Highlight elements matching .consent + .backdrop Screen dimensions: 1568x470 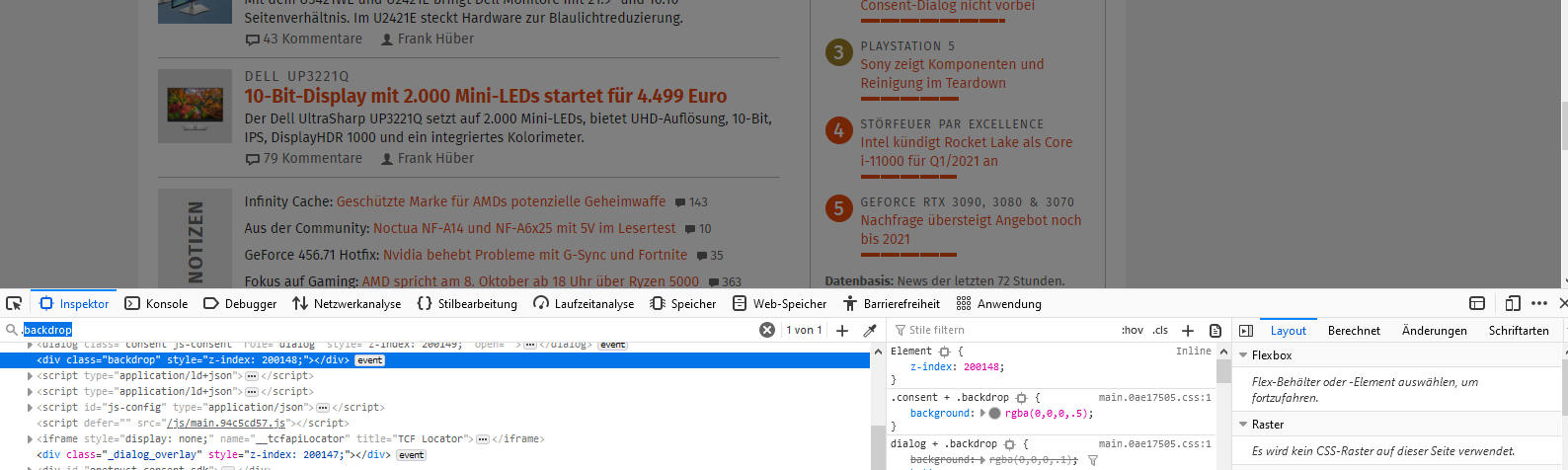coord(1021,398)
